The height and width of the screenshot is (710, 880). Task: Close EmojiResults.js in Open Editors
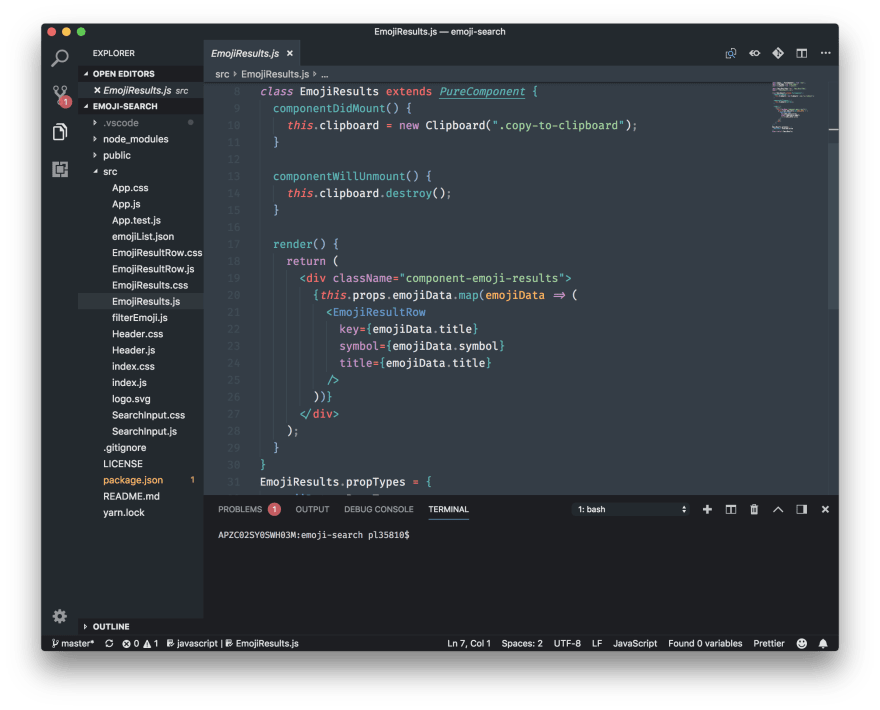[97, 90]
